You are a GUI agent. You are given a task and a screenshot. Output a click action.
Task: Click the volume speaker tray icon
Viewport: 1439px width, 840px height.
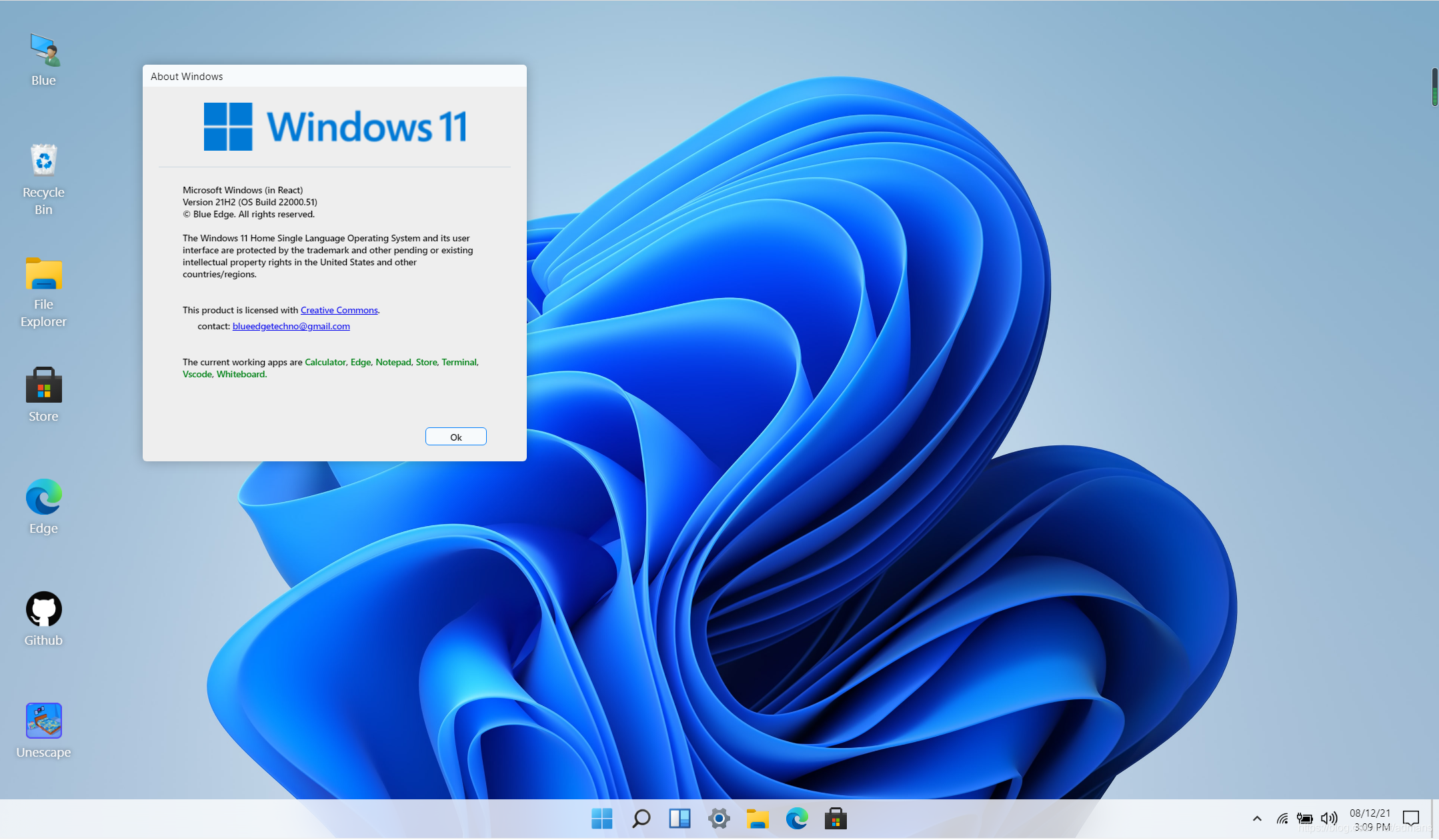pos(1329,819)
